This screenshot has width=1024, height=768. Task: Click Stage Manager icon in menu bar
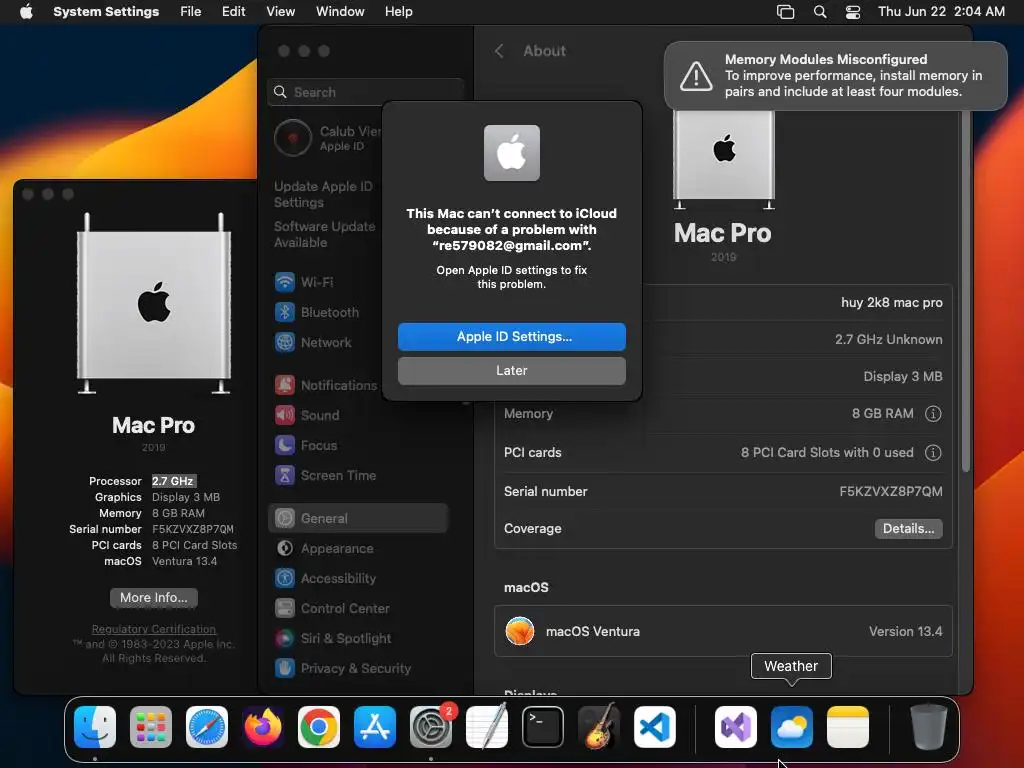click(785, 12)
